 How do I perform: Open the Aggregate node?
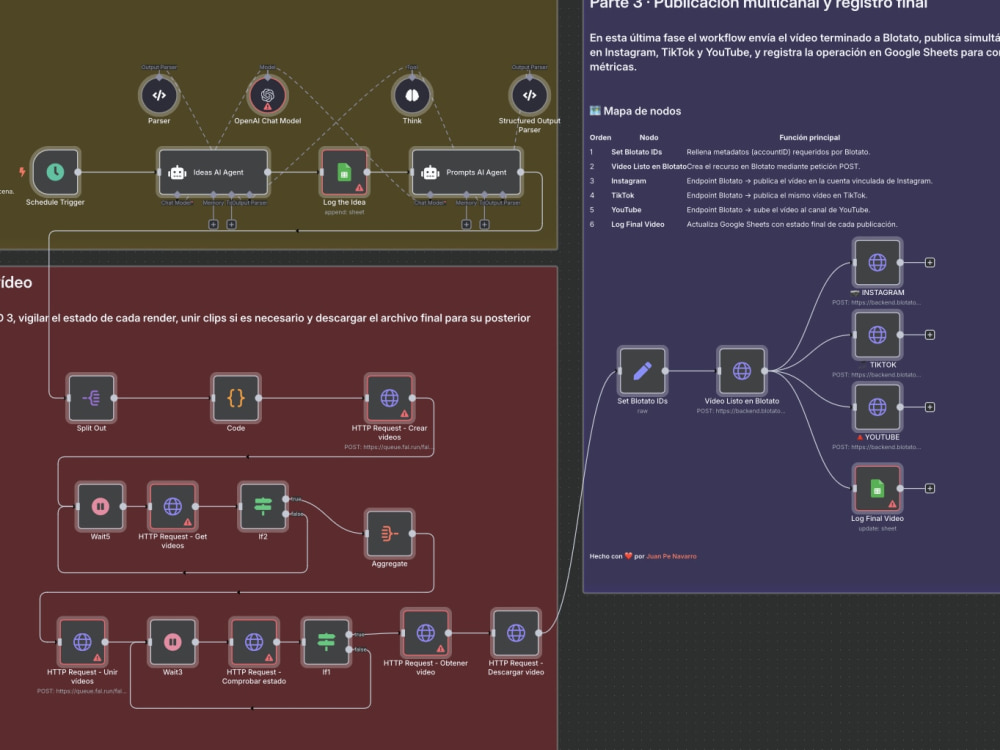[390, 533]
